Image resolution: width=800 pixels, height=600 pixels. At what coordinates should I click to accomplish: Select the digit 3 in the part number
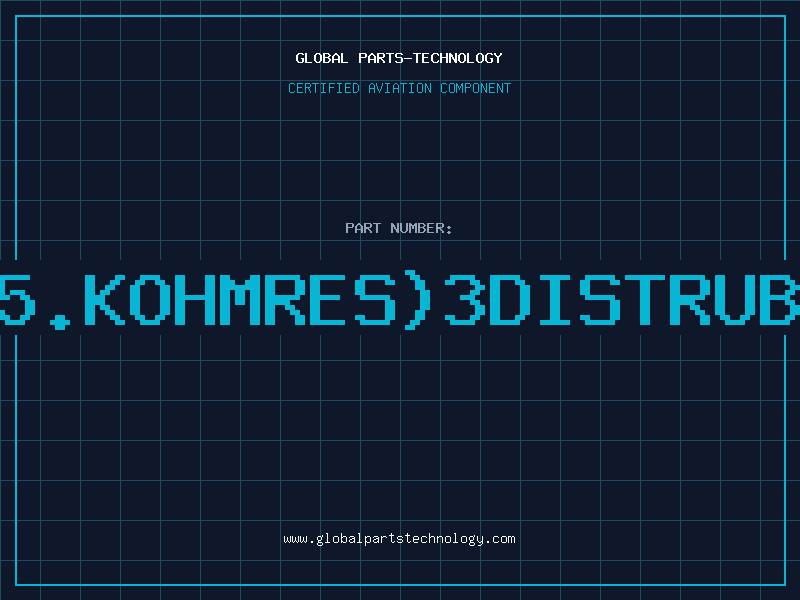click(x=466, y=300)
